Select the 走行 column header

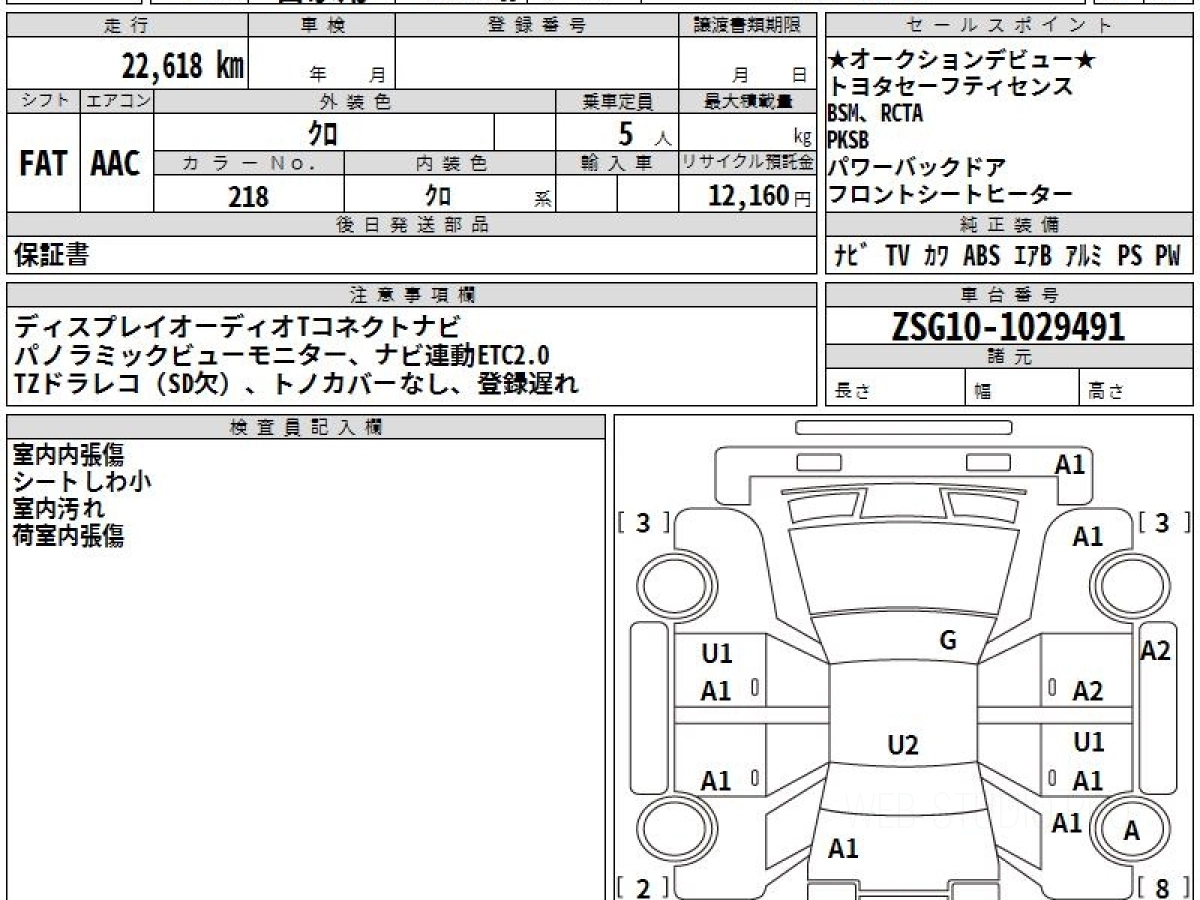[x=125, y=26]
